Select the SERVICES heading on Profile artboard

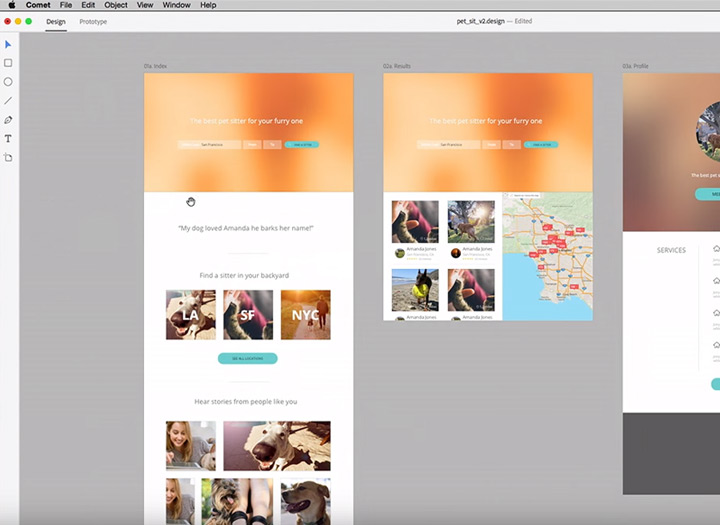coord(671,250)
